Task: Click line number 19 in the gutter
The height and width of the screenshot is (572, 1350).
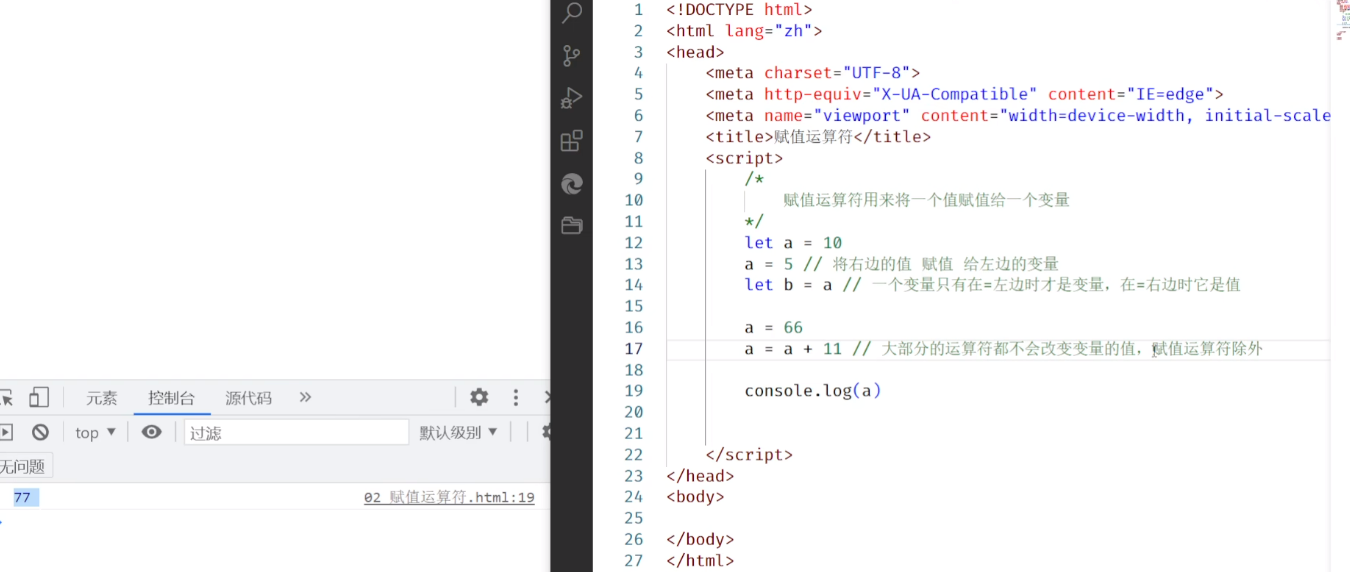Action: 634,391
